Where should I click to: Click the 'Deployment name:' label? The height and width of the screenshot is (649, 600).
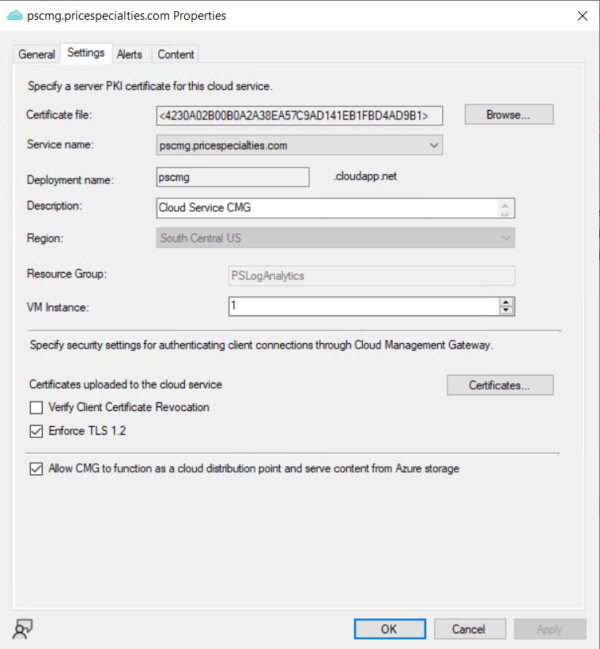pyautogui.click(x=70, y=180)
